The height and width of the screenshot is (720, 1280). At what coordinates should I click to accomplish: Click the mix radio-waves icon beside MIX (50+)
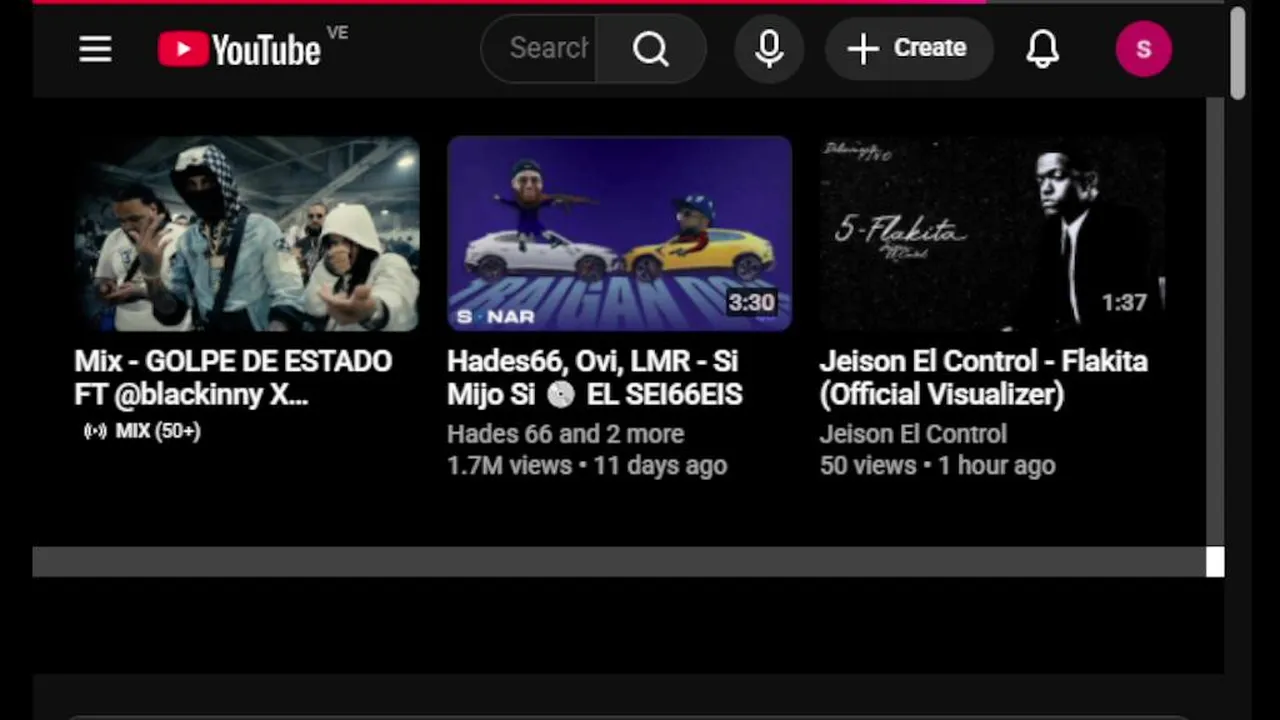pyautogui.click(x=95, y=431)
